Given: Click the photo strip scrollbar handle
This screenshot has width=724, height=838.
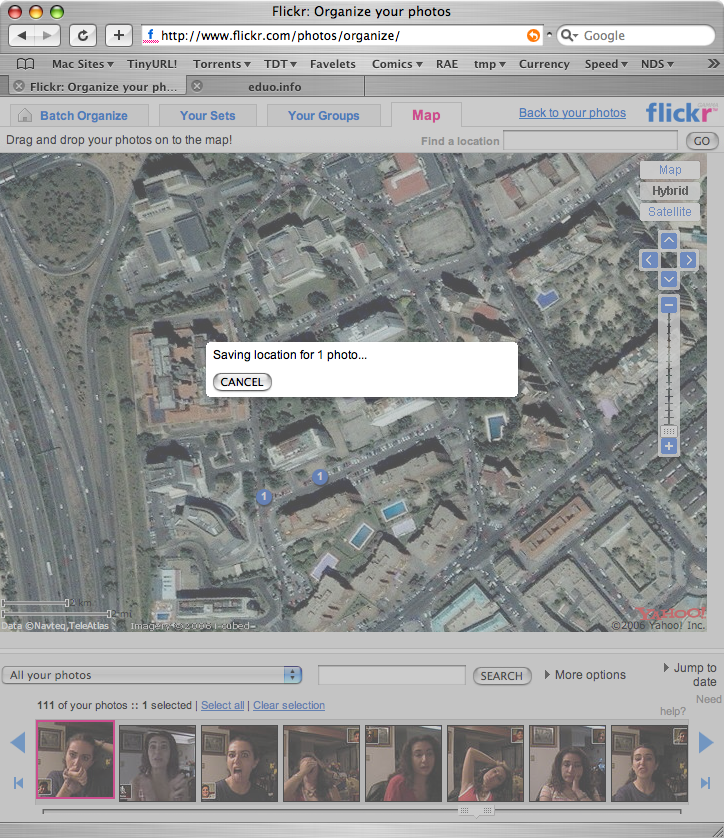Looking at the screenshot, I should (x=476, y=811).
